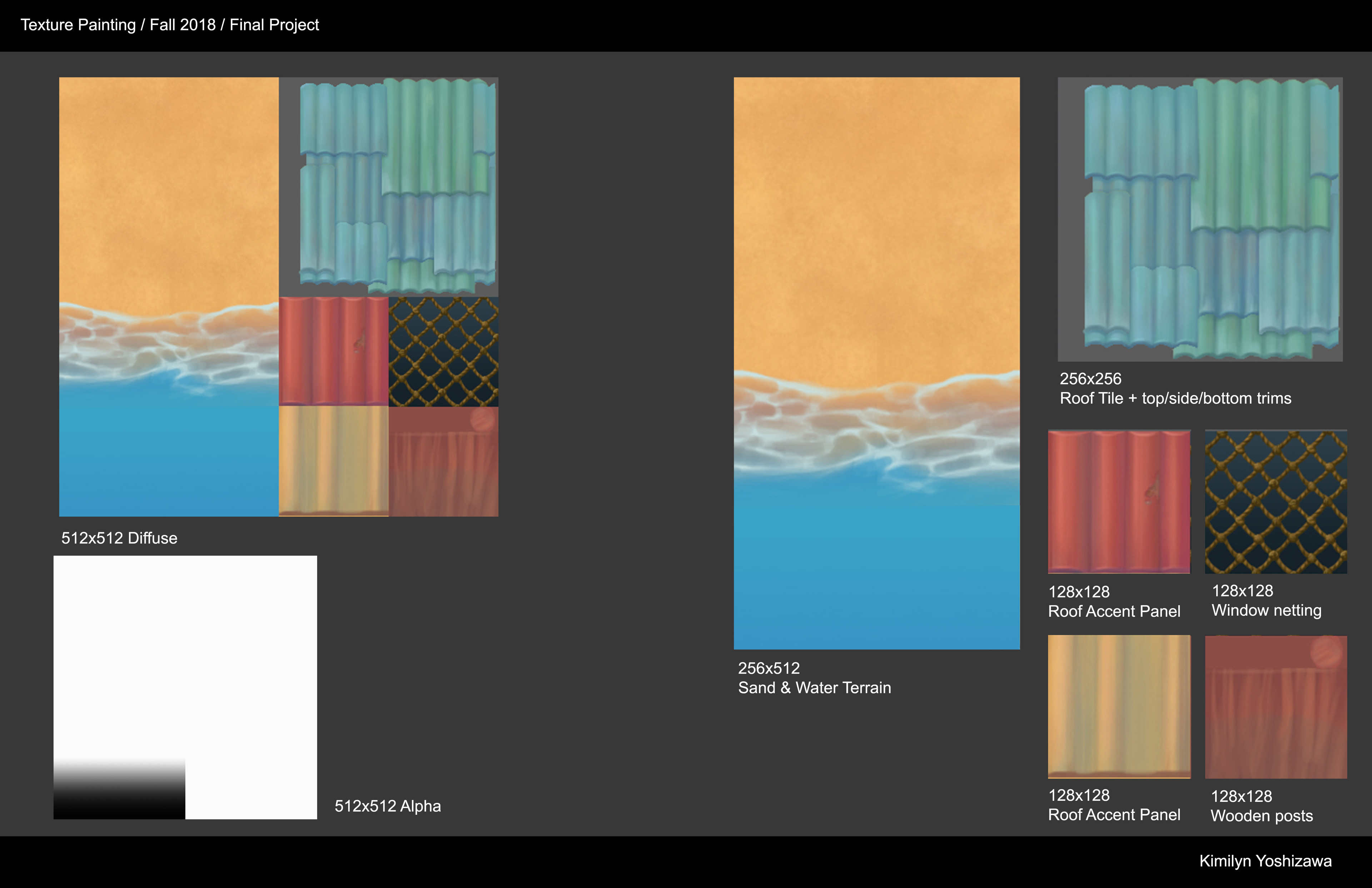The height and width of the screenshot is (888, 1372).
Task: Click the 'Sand & Water Terrain' caption
Action: click(815, 688)
